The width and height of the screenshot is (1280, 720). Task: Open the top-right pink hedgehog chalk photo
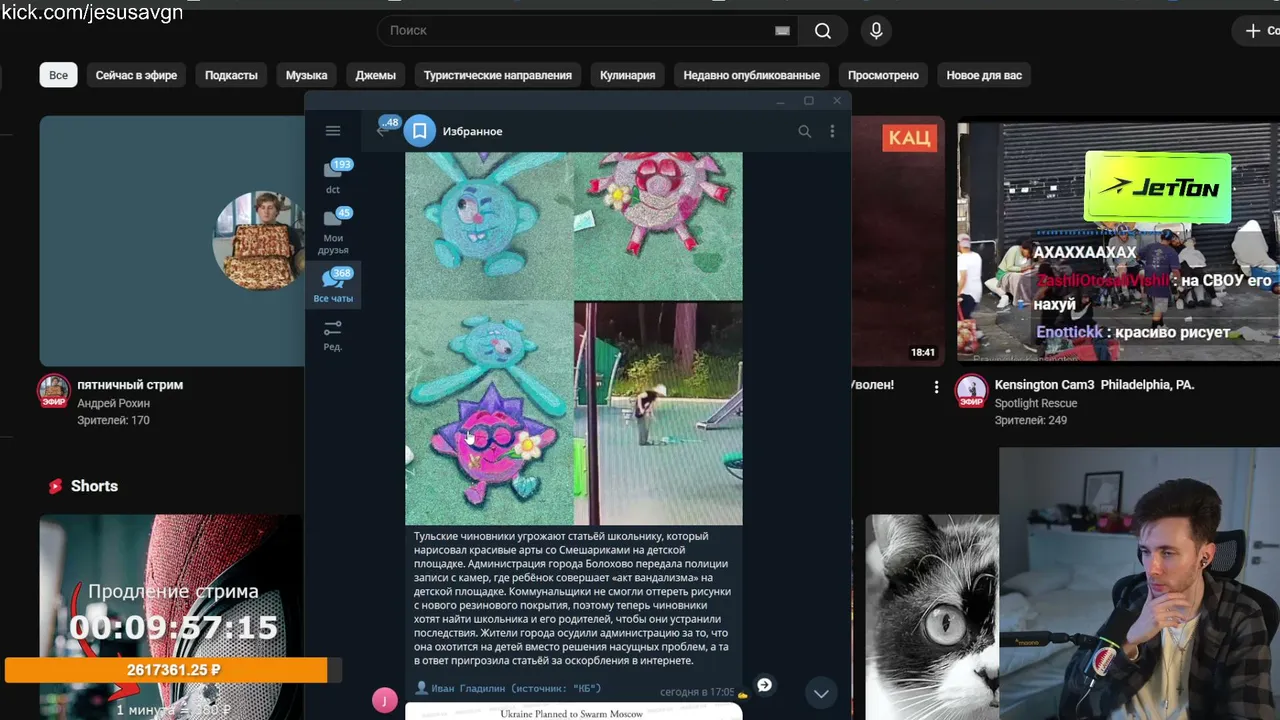pos(659,226)
